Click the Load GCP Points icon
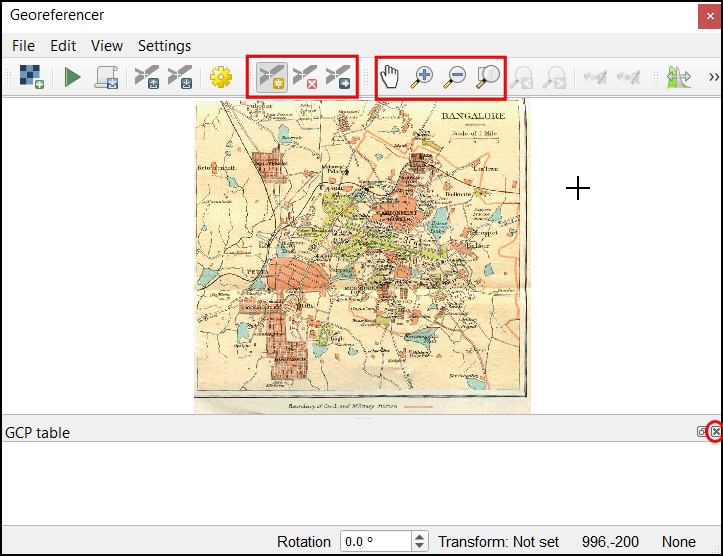 [147, 77]
